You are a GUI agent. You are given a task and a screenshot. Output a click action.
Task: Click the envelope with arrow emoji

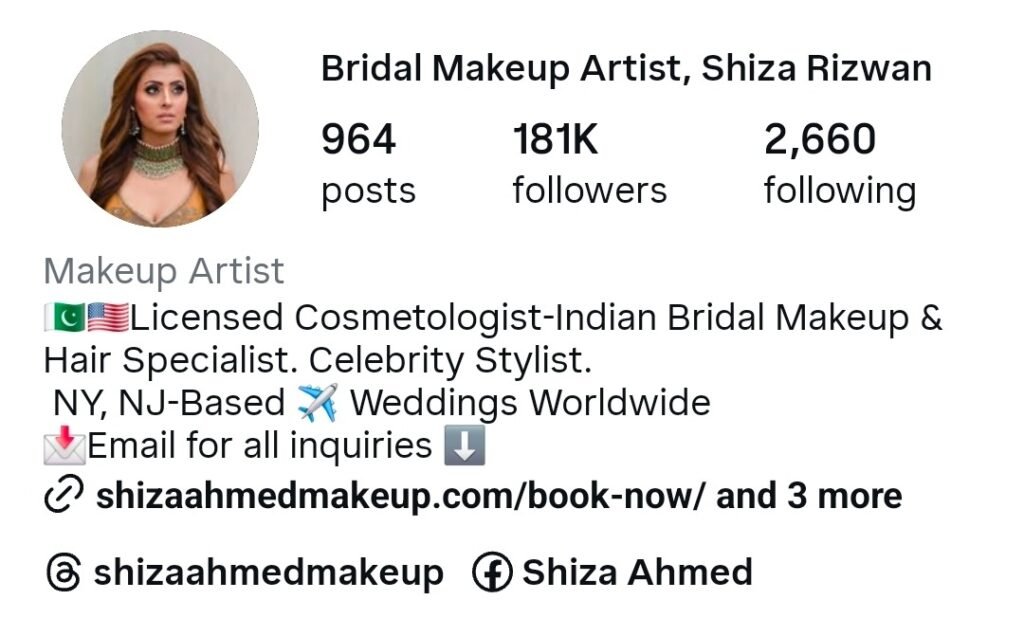pyautogui.click(x=64, y=446)
